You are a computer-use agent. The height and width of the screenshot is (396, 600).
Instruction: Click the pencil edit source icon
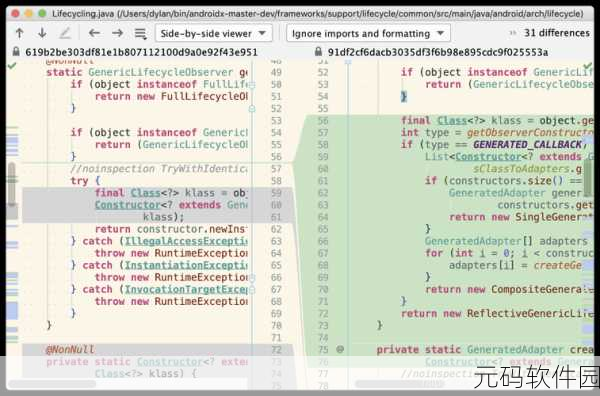[x=65, y=33]
